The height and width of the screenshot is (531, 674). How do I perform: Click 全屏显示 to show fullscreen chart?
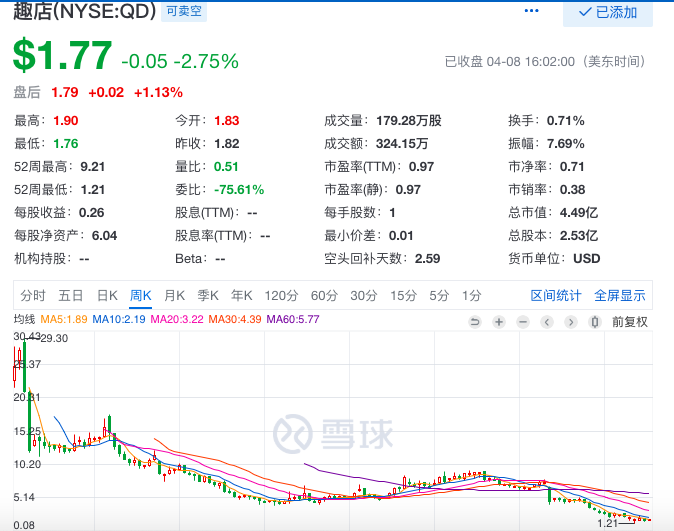point(620,295)
